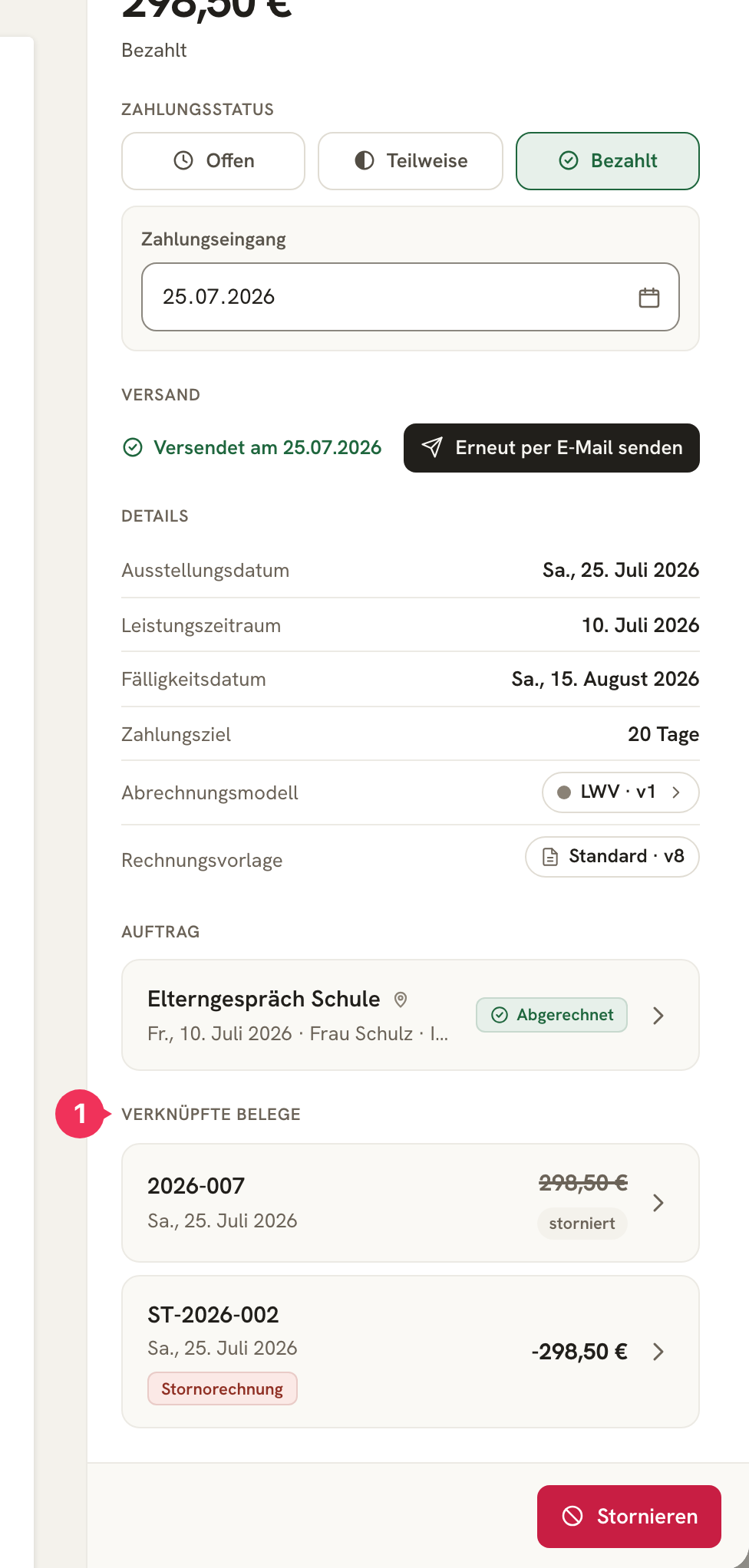Open the ST-2026-002 Stornorechnung chevron

click(658, 1351)
